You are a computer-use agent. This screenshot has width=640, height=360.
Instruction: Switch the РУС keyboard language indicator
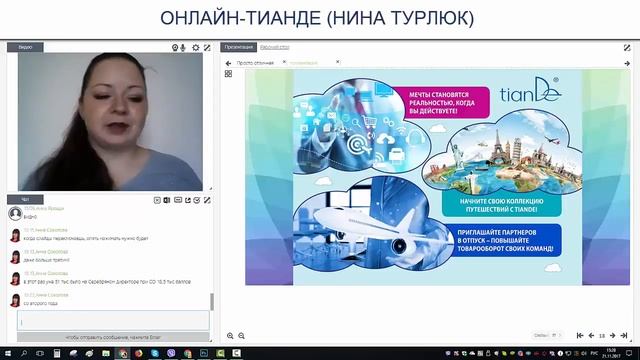tap(595, 353)
